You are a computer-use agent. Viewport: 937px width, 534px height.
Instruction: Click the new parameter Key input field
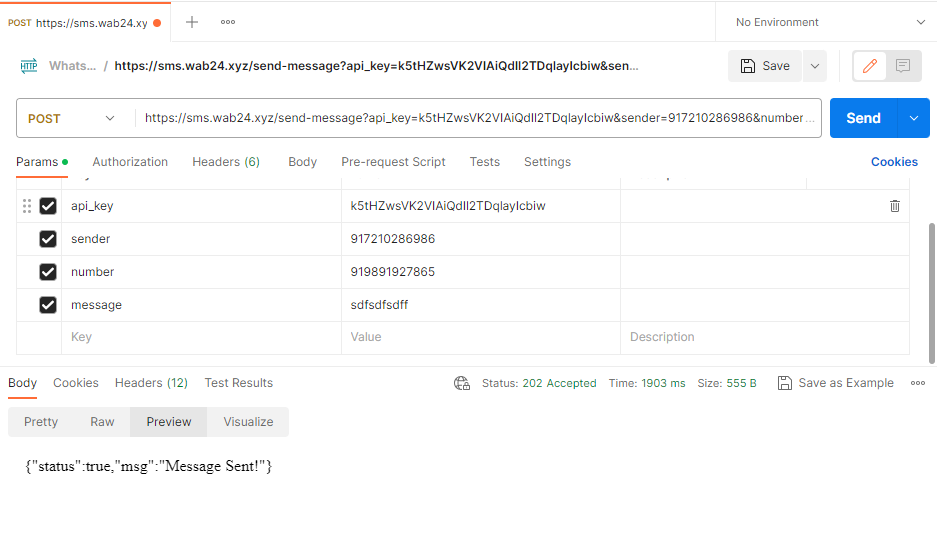[x=200, y=338]
